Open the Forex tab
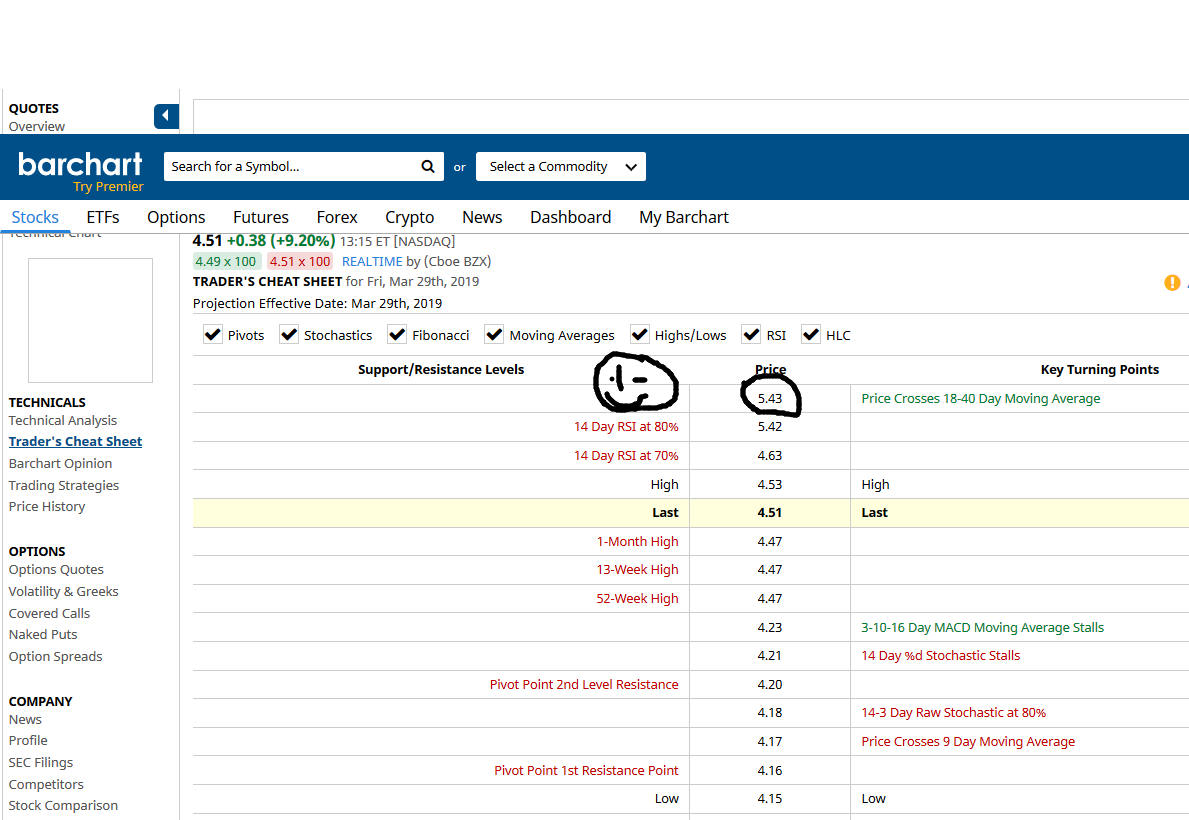Viewport: 1189px width, 820px height. pos(337,217)
